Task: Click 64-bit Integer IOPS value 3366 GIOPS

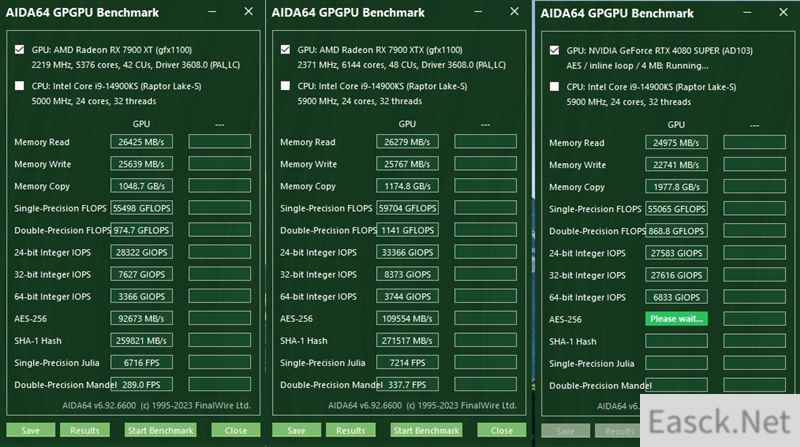Action: (141, 296)
